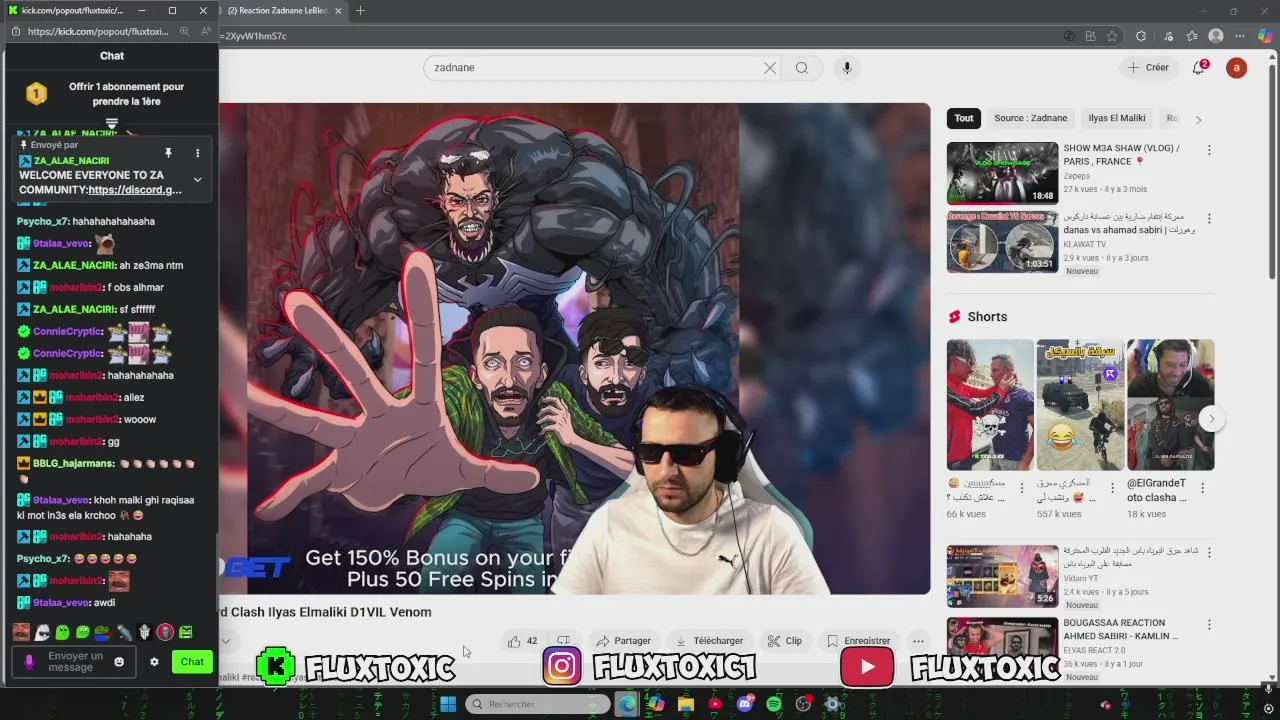Open Edge settings and more menu

click(1241, 36)
